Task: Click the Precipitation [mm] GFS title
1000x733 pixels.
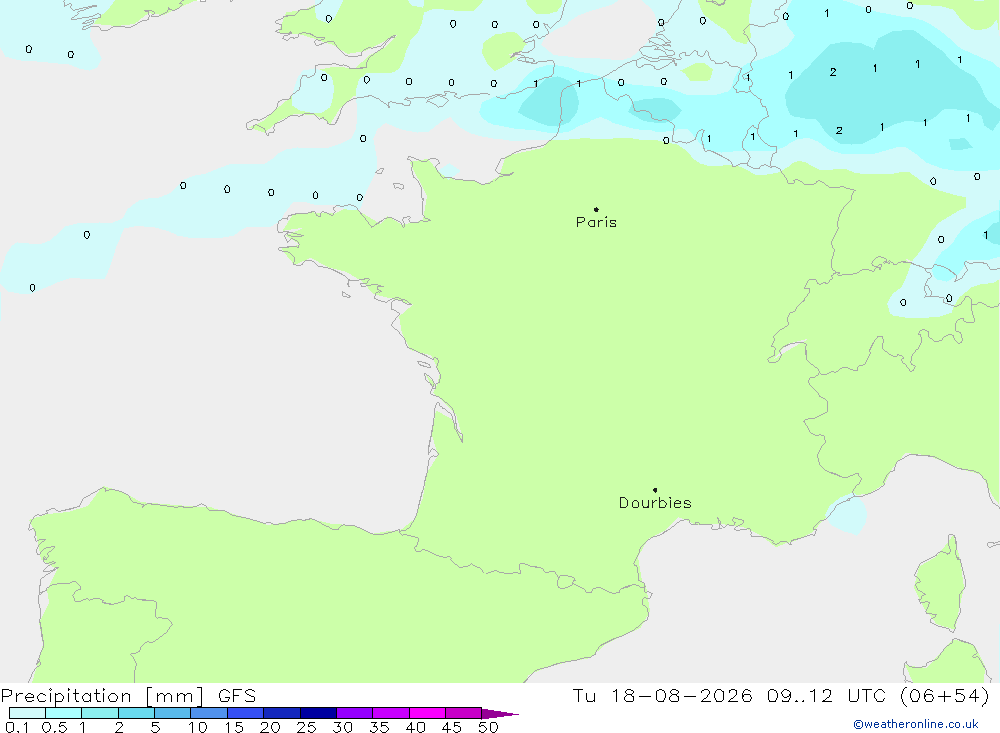Action: 128,696
